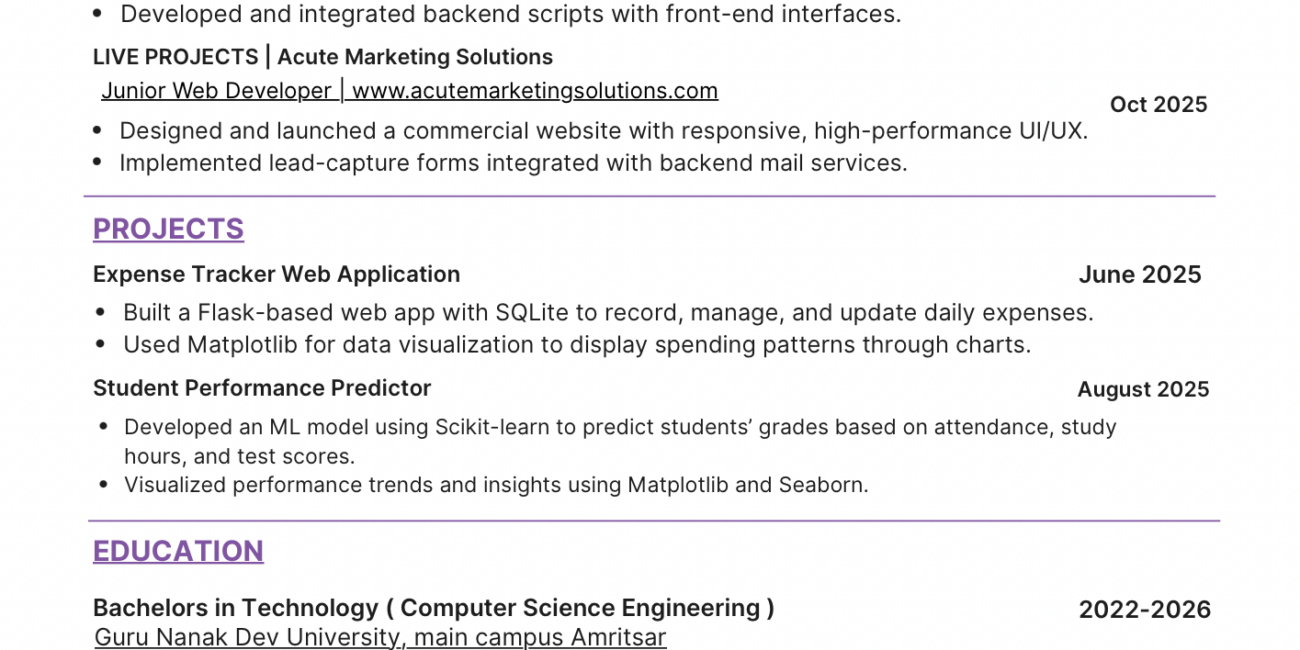The image size is (1300, 650).
Task: Click the PROJECTS section heading
Action: pyautogui.click(x=168, y=229)
